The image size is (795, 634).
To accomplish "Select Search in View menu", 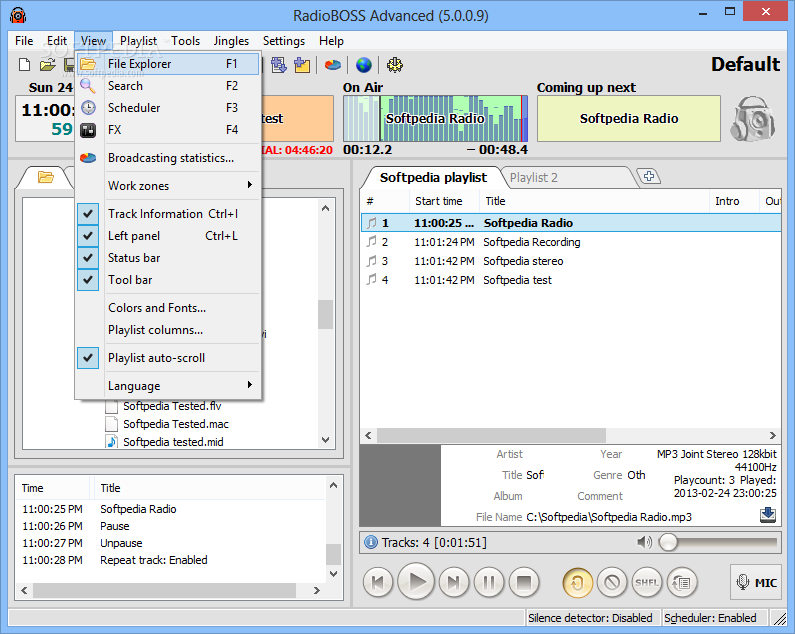I will (x=168, y=86).
